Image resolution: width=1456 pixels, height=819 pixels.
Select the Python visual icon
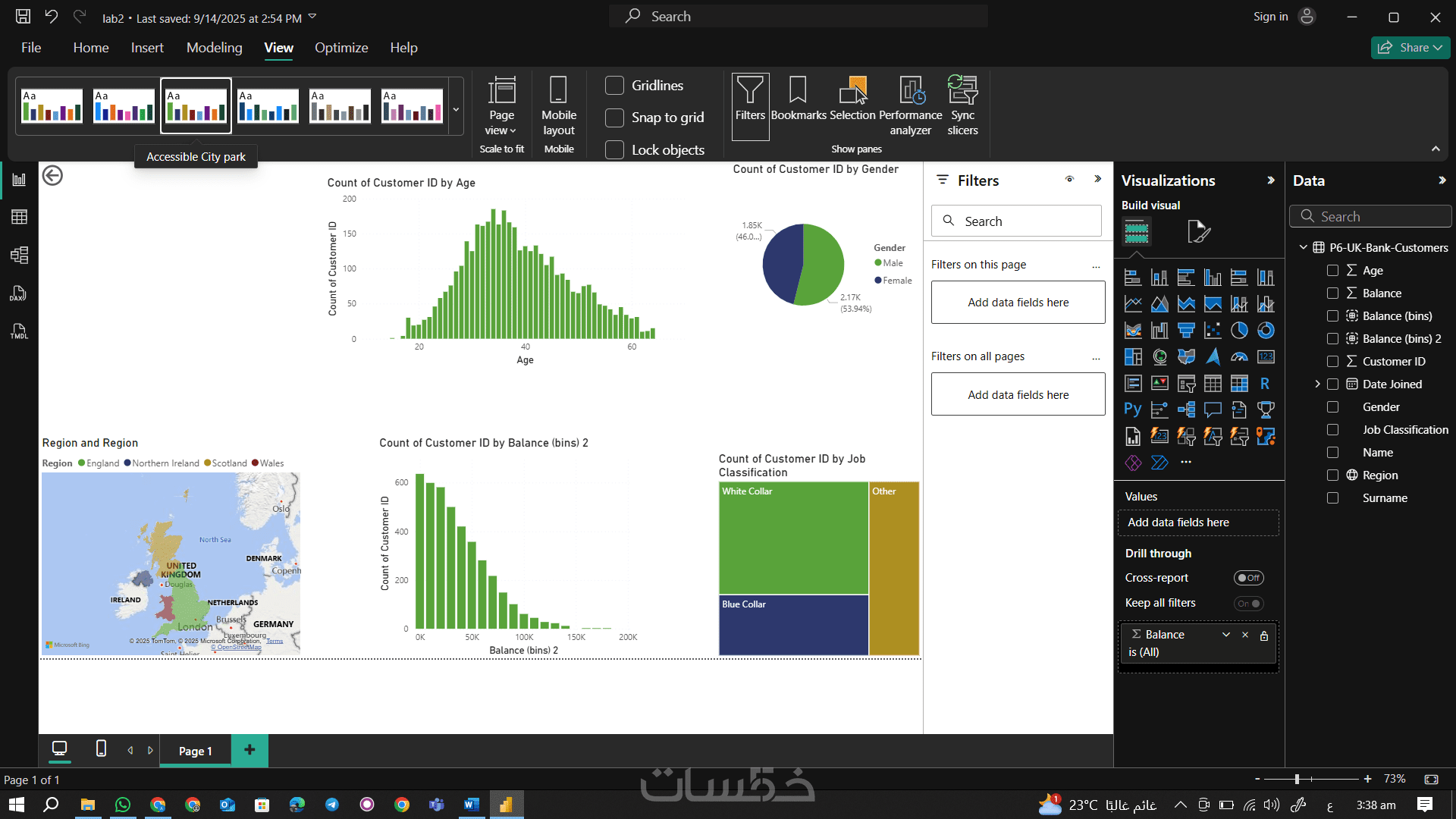(1133, 410)
